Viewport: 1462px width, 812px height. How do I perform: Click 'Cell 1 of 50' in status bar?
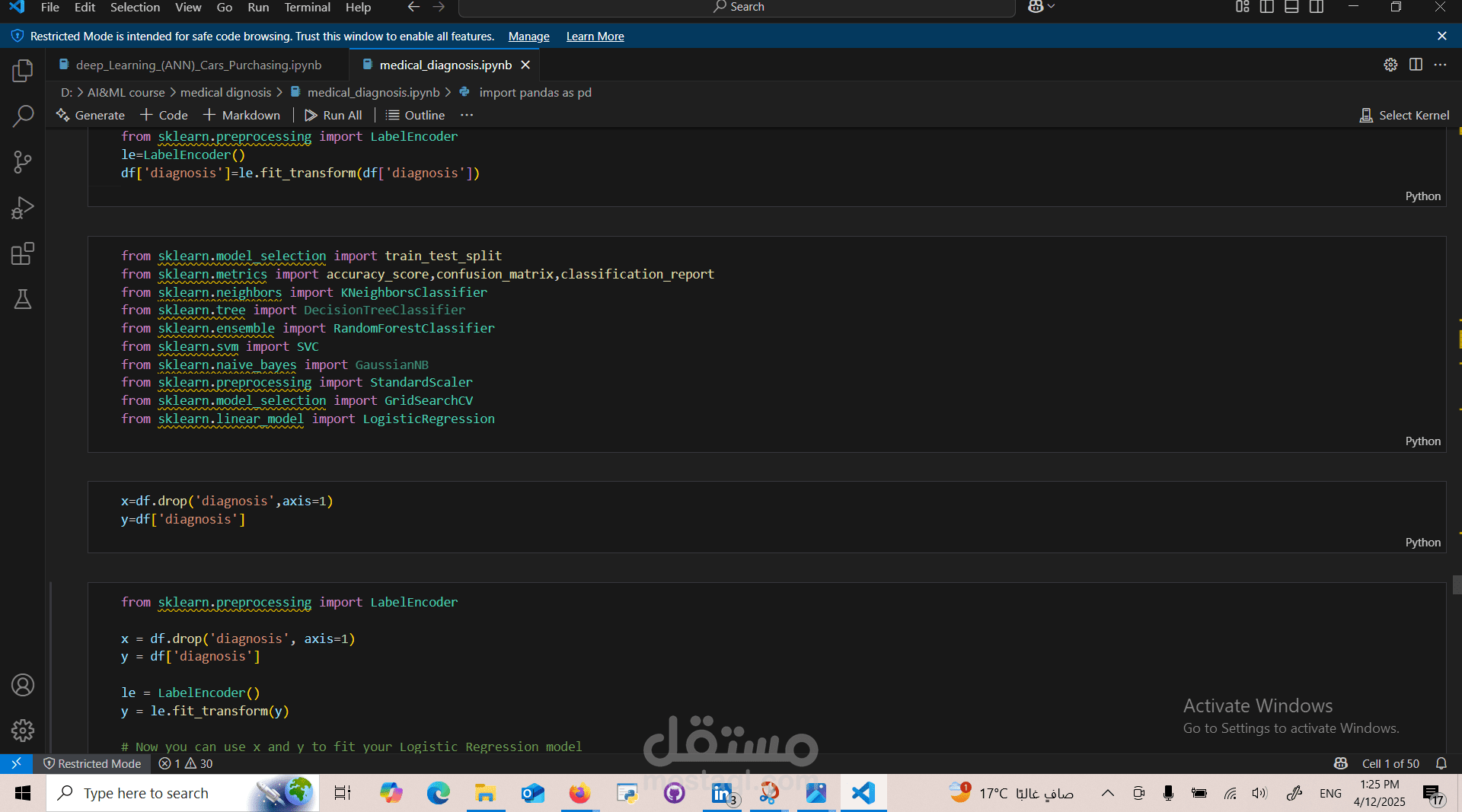pos(1390,763)
